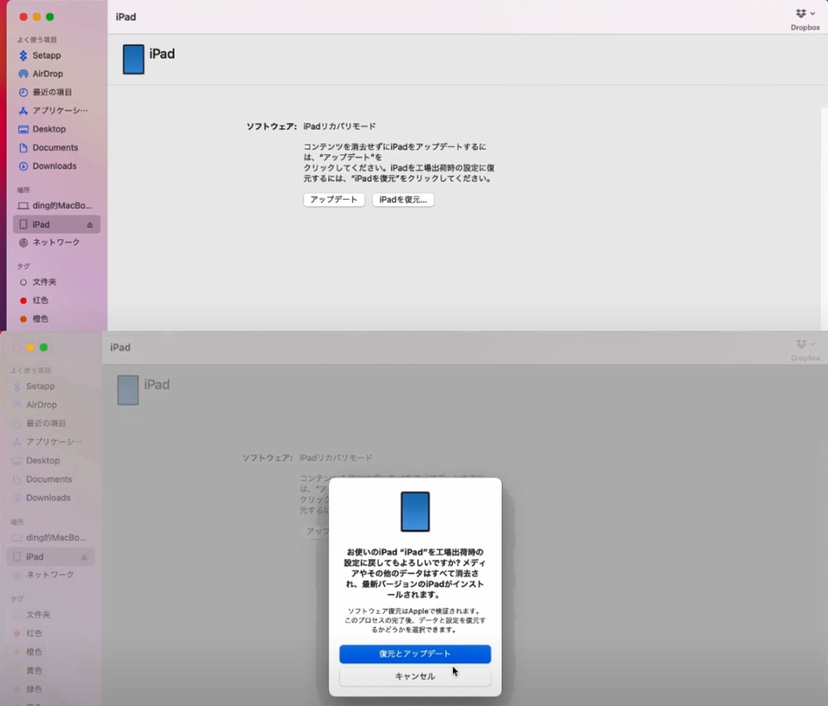
Task: Click the small ソフトウェア復元はApple note in the dialog
Action: [415, 620]
